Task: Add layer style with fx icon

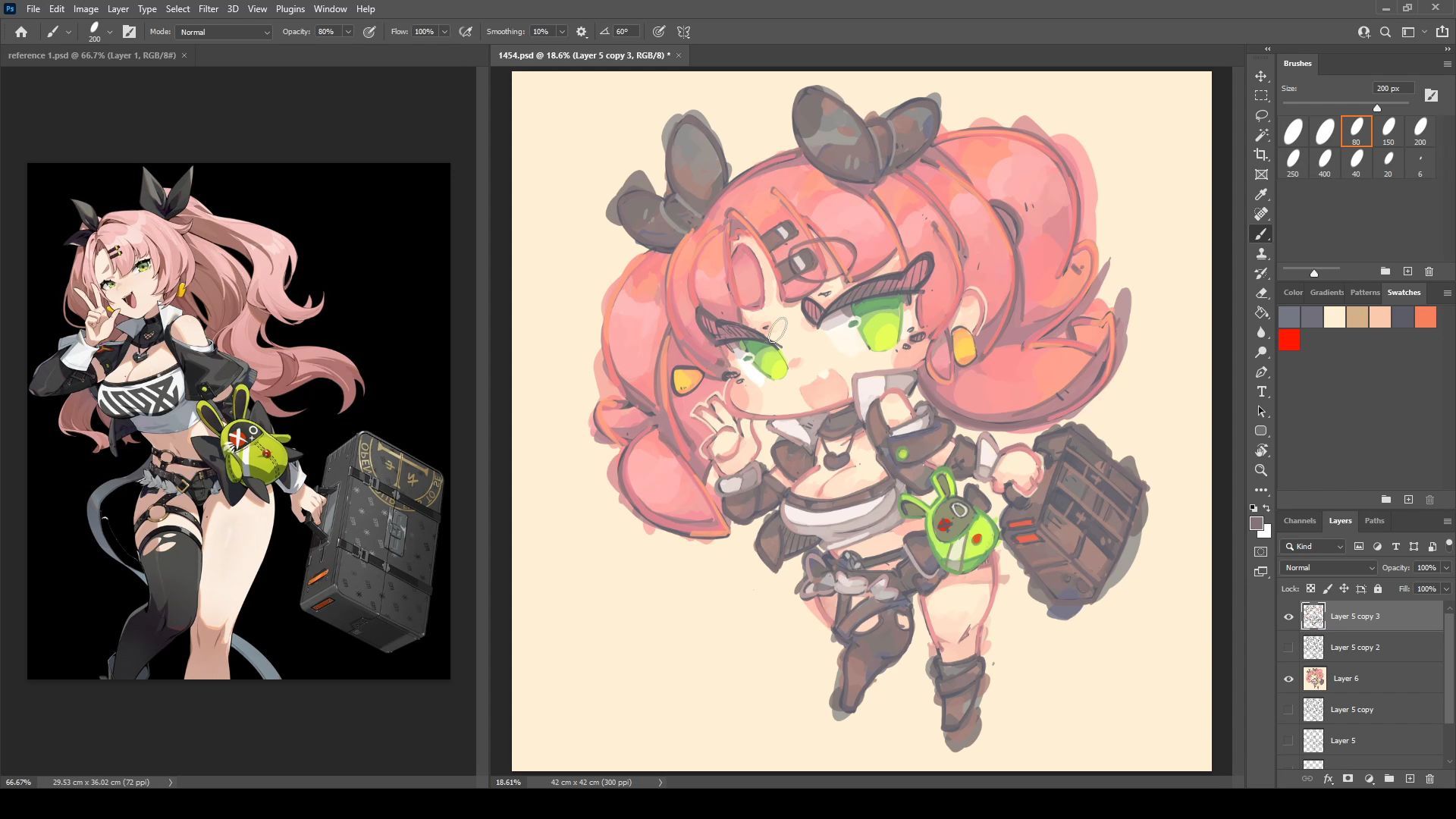Action: click(x=1328, y=779)
